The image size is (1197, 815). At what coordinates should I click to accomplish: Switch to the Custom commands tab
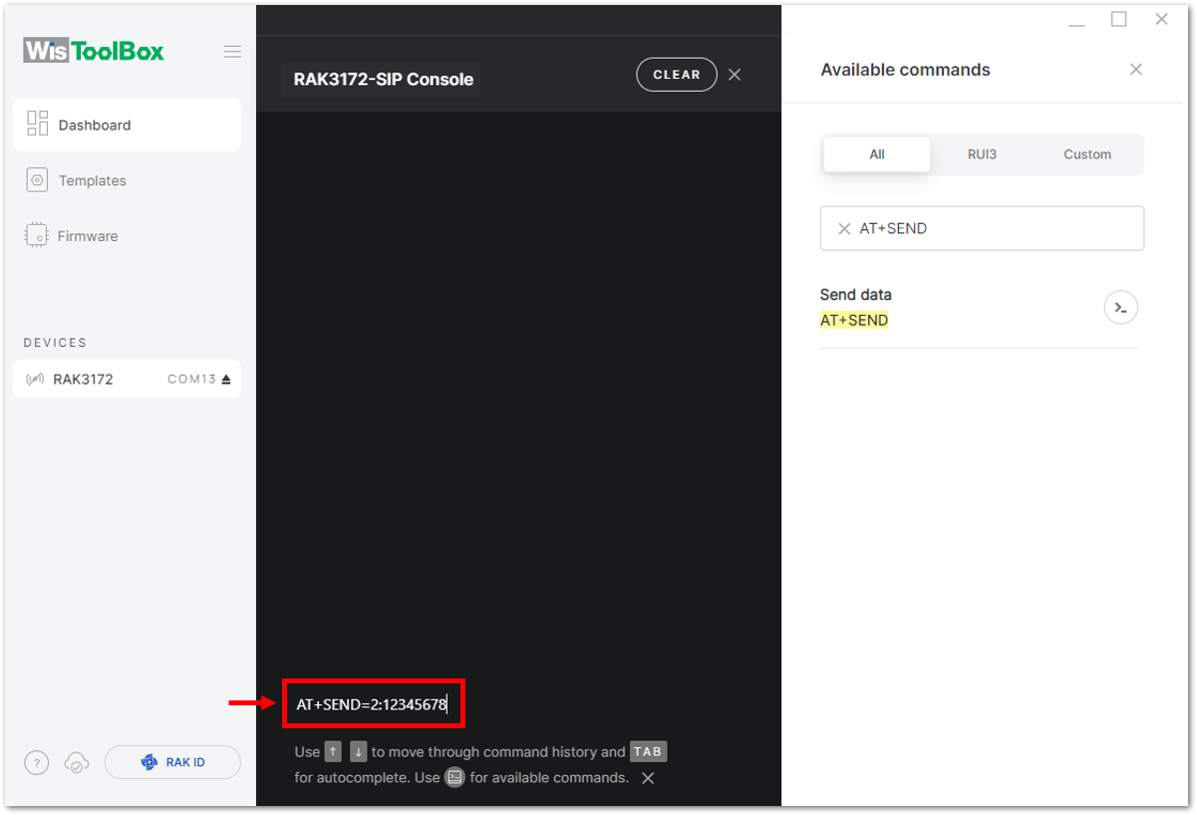tap(1087, 154)
